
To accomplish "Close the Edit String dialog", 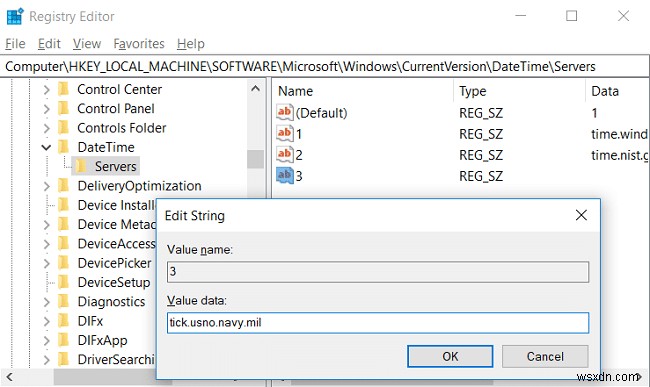I will (581, 215).
